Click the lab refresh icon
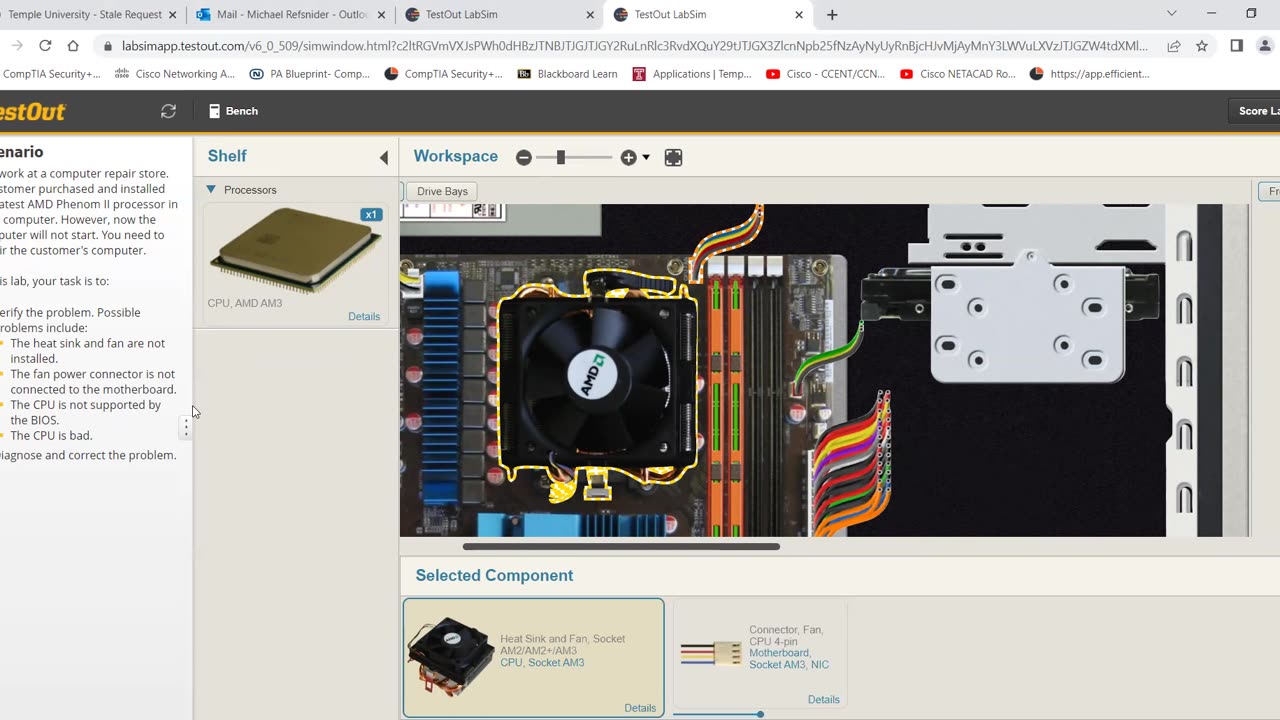1280x720 pixels. 168,111
